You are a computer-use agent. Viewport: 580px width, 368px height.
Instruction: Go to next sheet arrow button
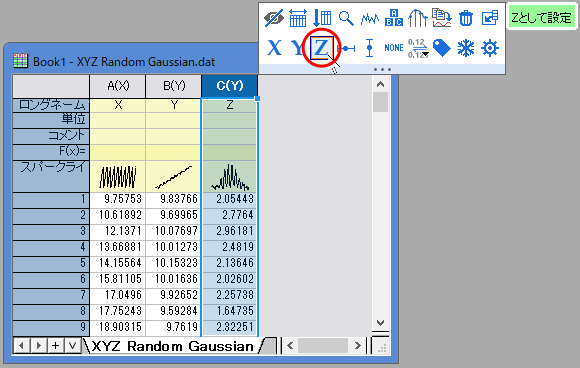(38, 346)
